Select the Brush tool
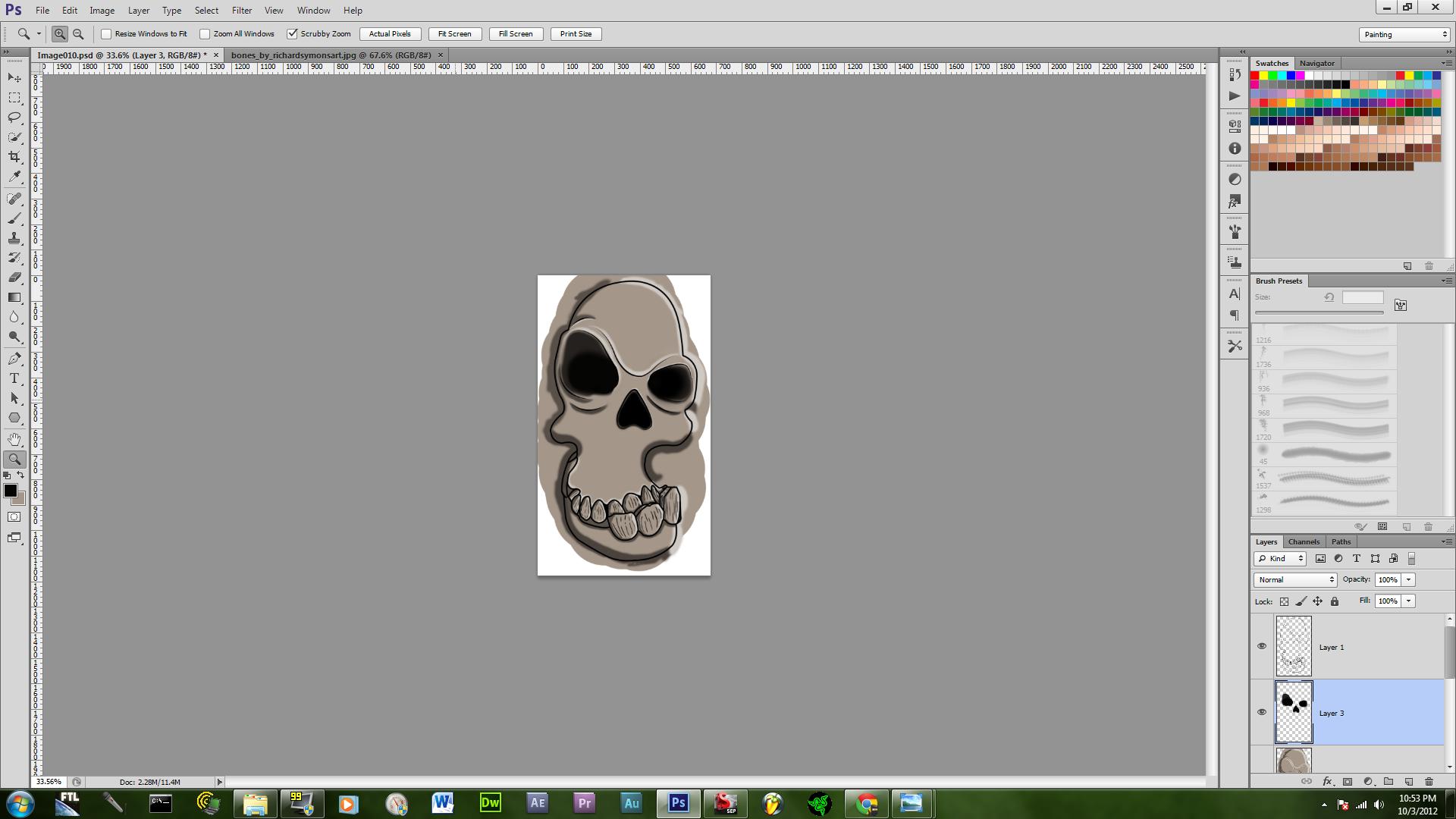 tap(14, 218)
